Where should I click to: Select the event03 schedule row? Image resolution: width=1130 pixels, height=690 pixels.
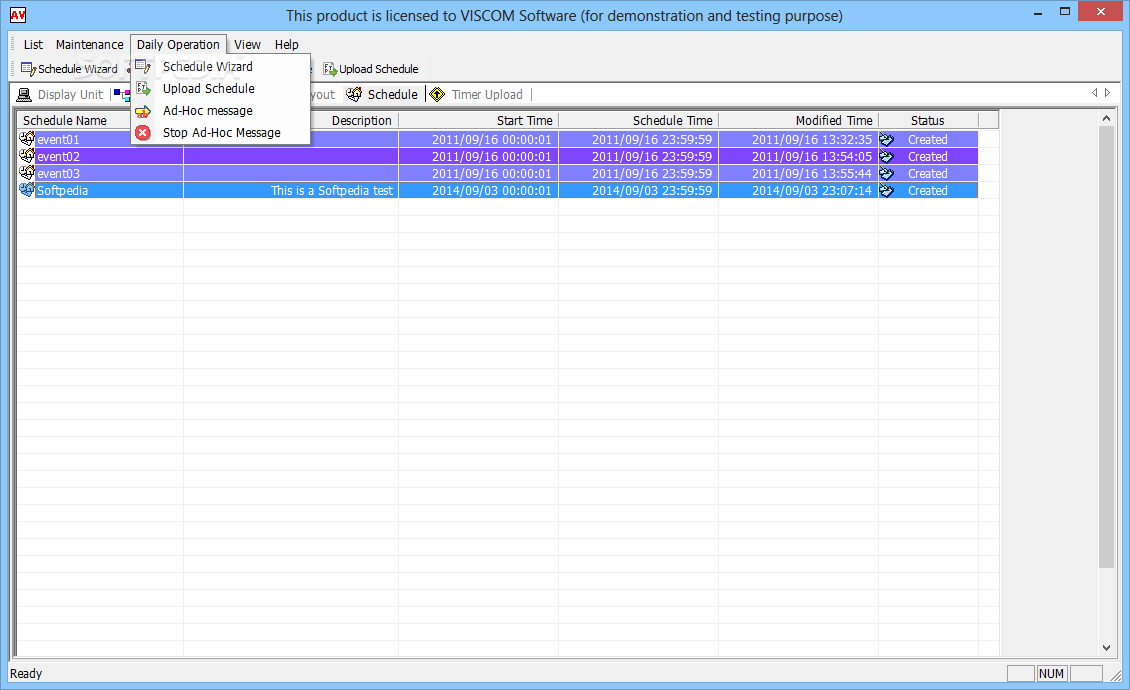(497, 174)
